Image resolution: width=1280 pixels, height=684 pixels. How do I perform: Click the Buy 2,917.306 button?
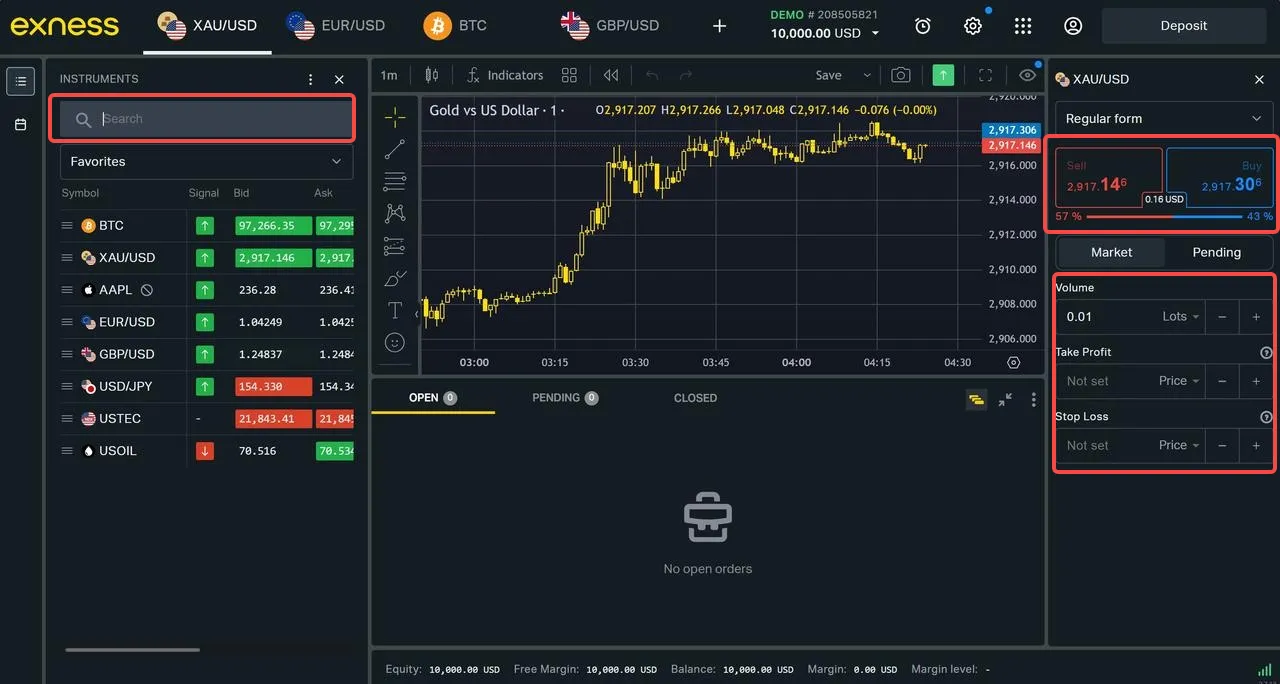click(1219, 177)
